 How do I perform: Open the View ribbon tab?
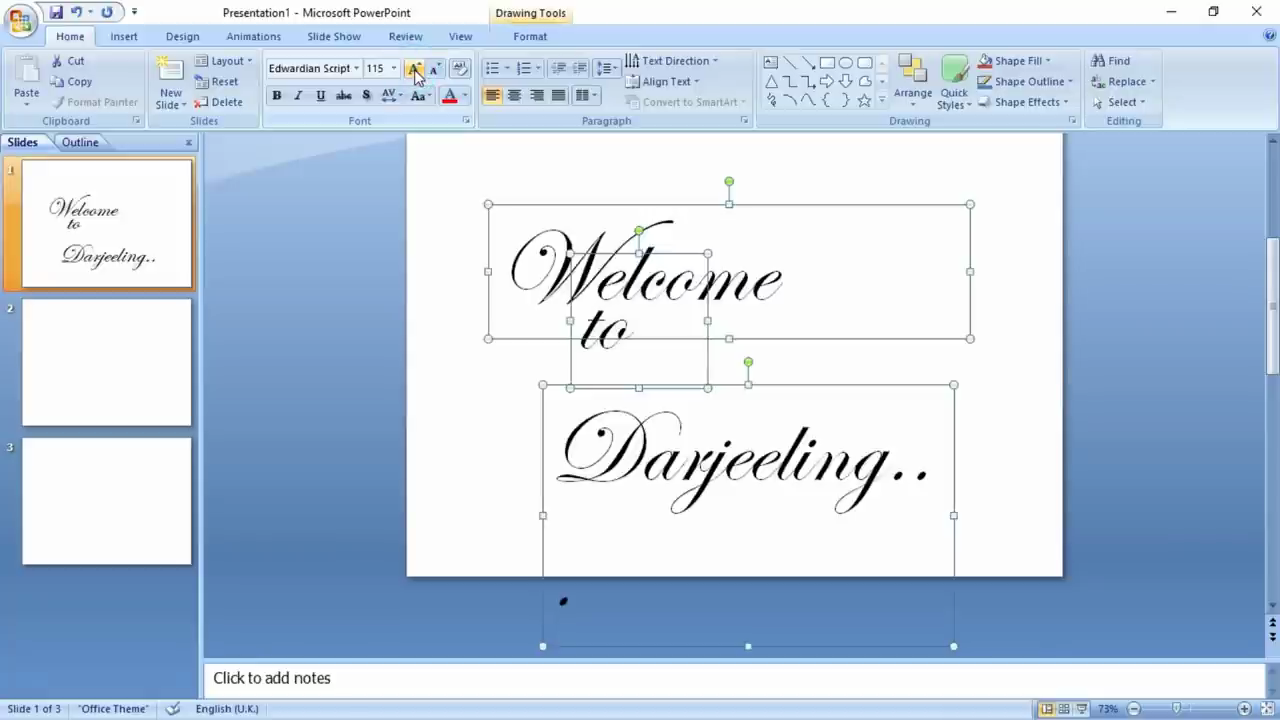click(460, 36)
